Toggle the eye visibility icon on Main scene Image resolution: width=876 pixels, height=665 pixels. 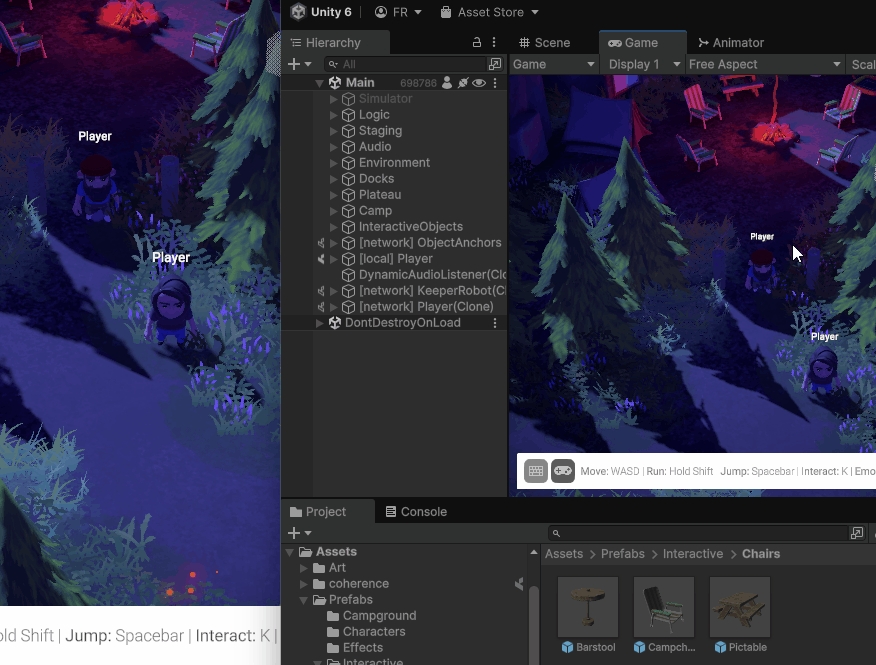pos(479,83)
